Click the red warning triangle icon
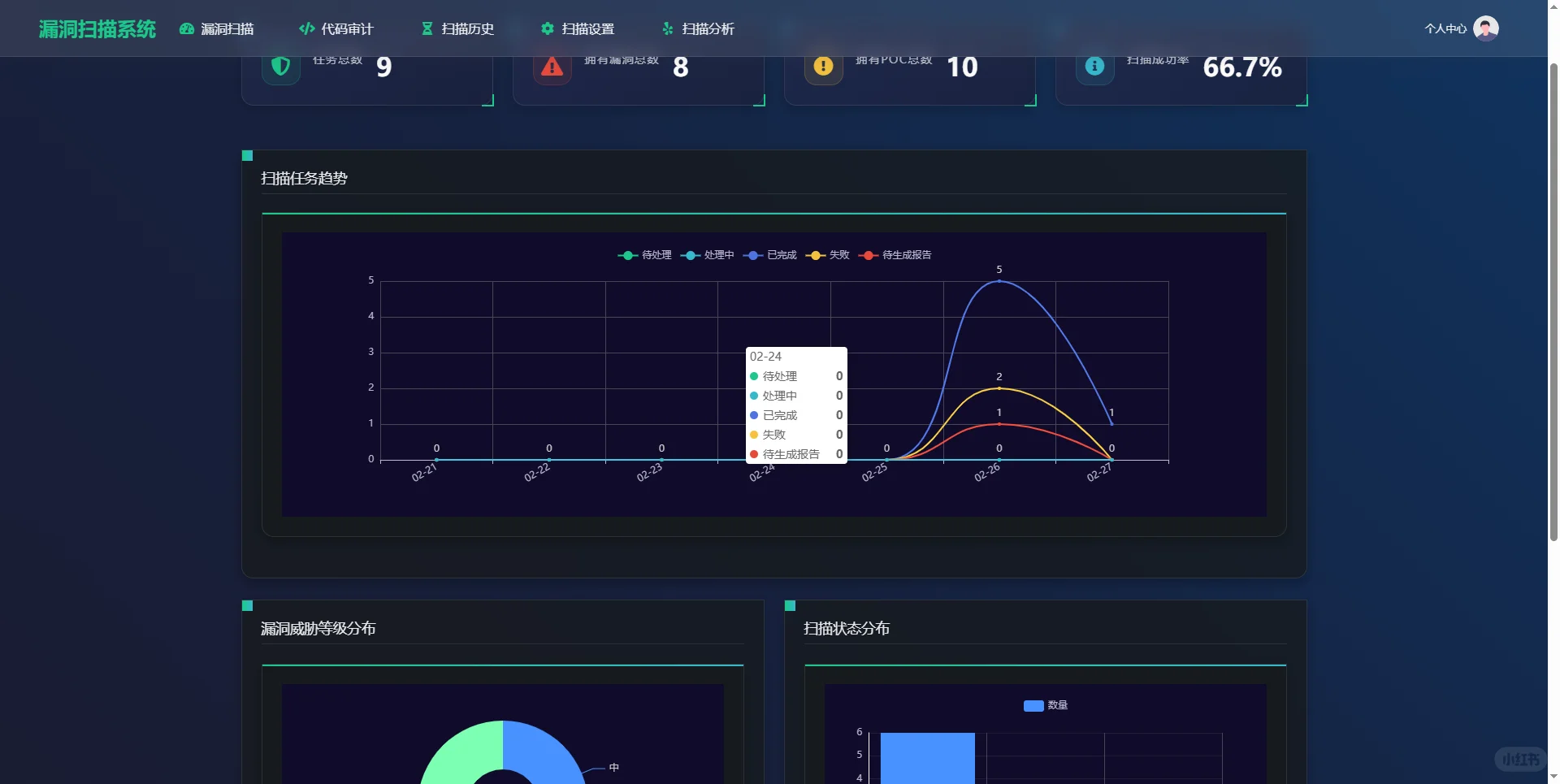The height and width of the screenshot is (784, 1560). click(x=552, y=67)
